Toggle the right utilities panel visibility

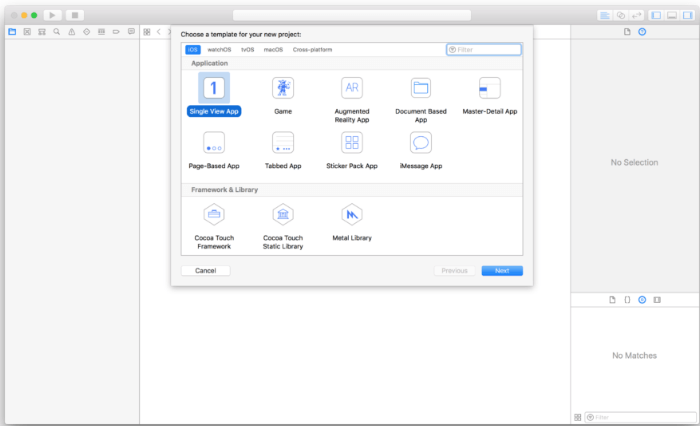point(686,15)
